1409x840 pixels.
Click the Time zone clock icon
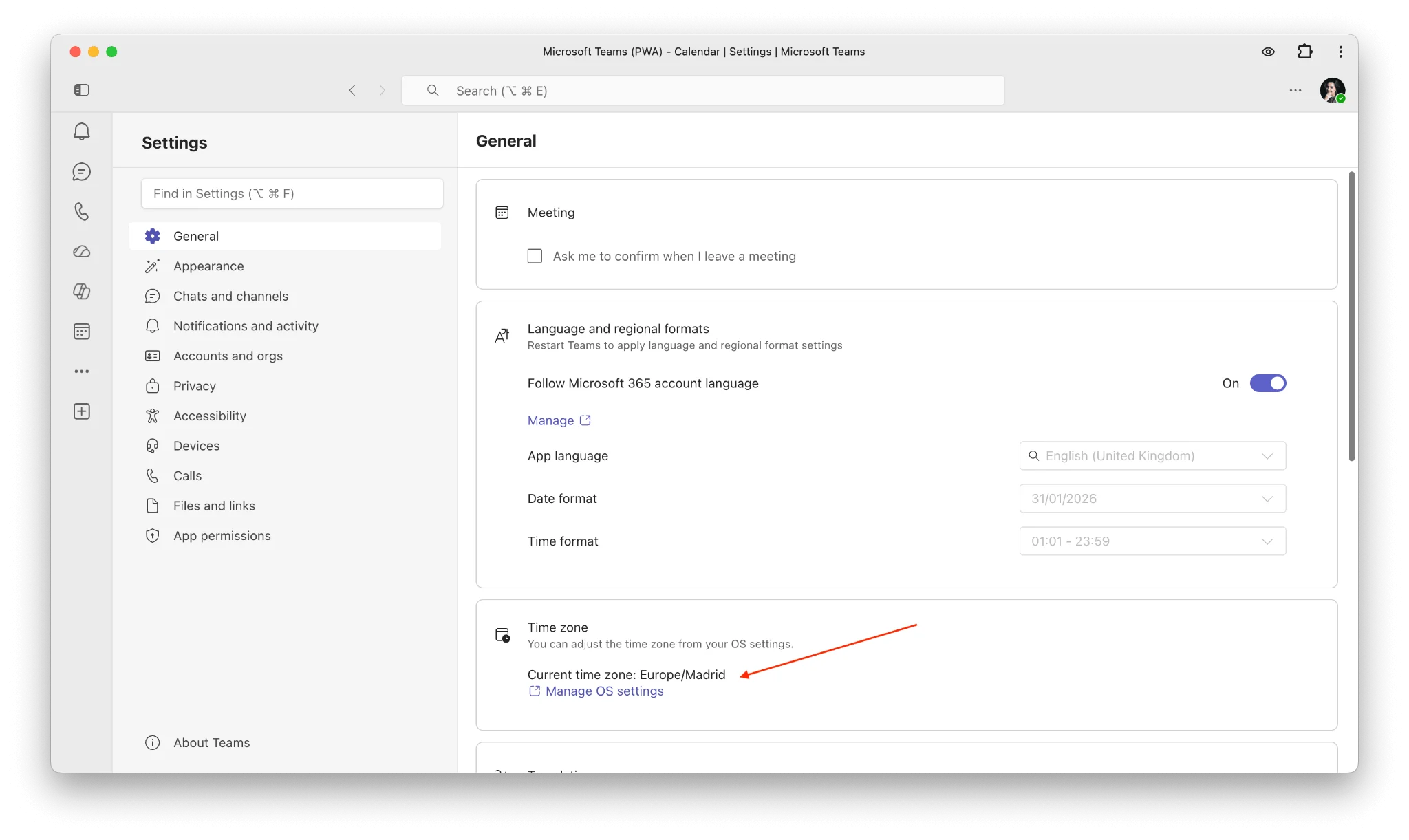(x=503, y=635)
